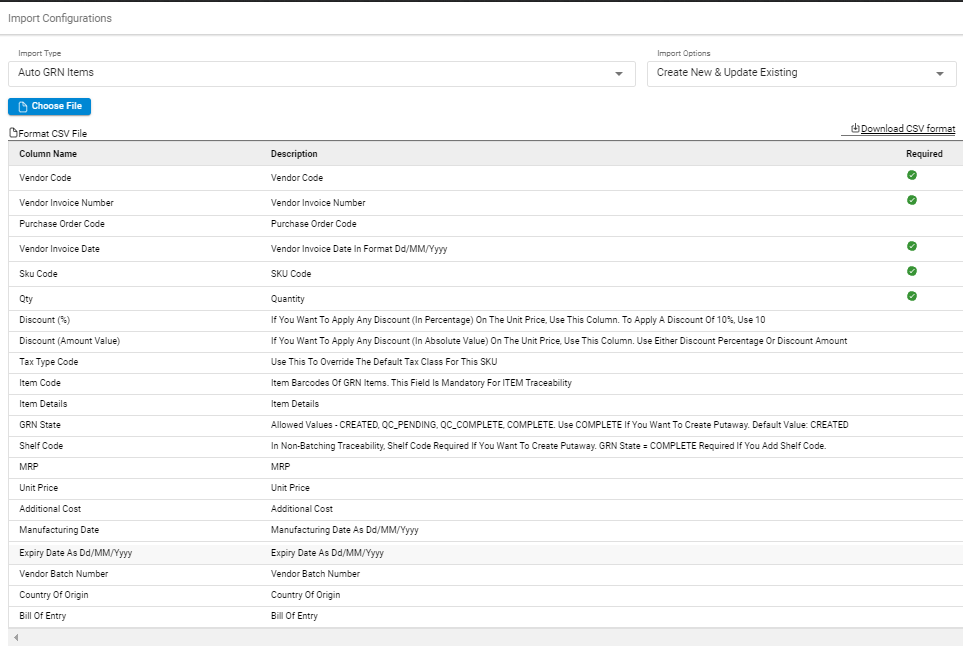Click the green required check for Vendor Code
The width and height of the screenshot is (963, 657).
coord(911,175)
